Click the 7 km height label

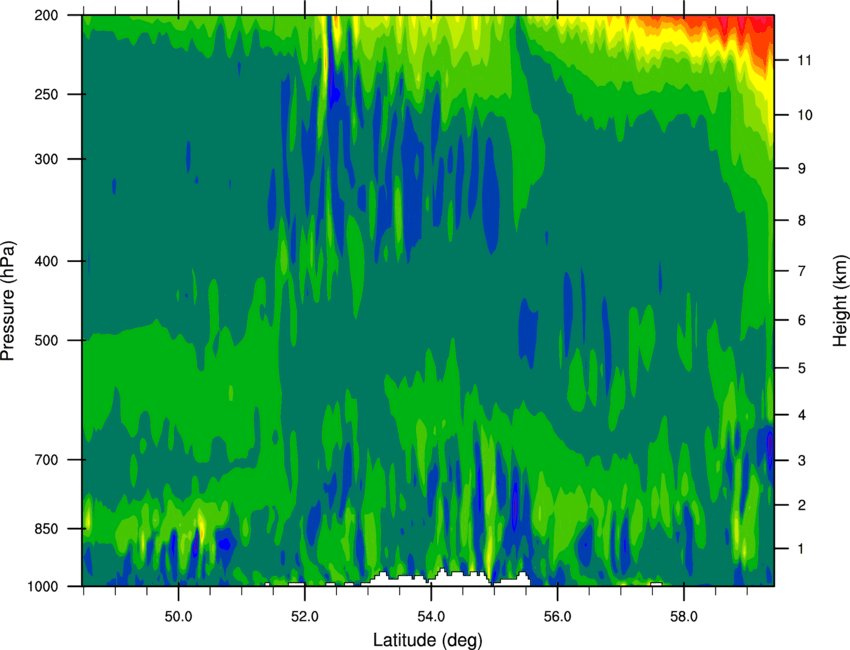pos(802,271)
